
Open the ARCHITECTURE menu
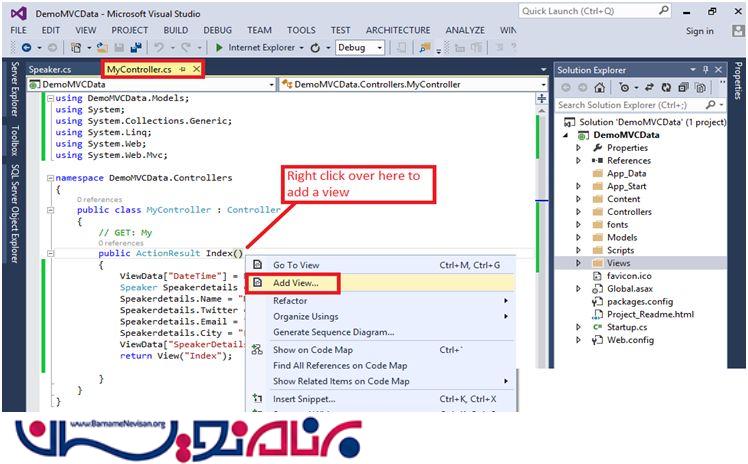[397, 31]
